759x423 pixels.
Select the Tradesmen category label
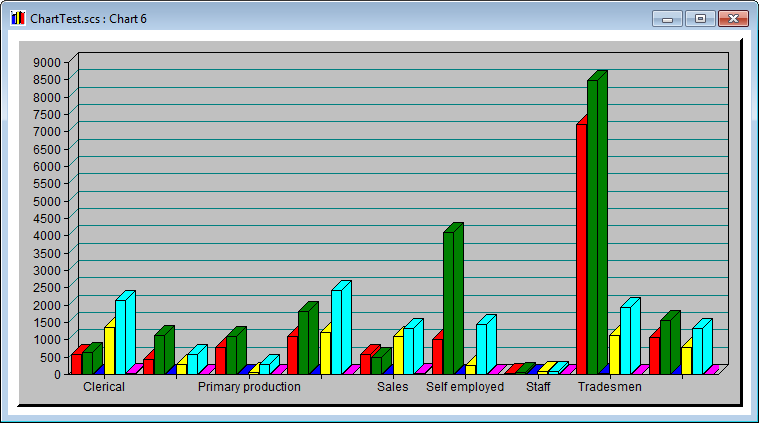(x=610, y=387)
